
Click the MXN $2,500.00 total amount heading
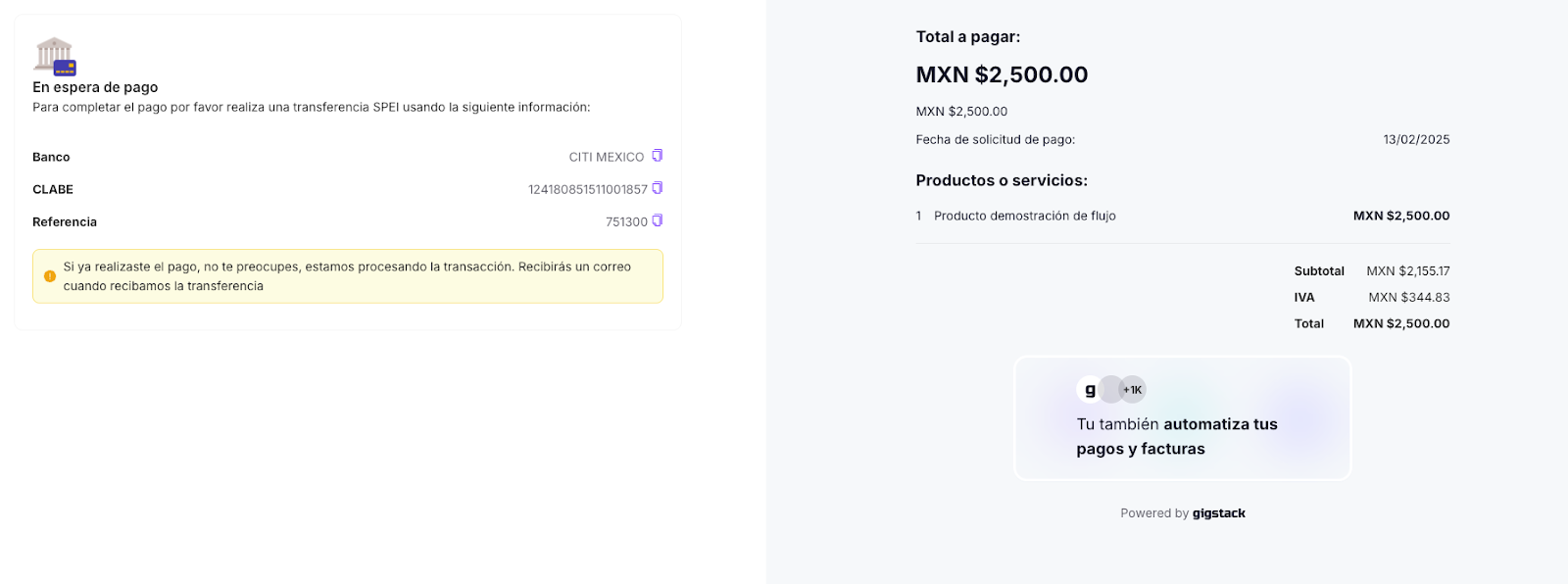(1002, 74)
